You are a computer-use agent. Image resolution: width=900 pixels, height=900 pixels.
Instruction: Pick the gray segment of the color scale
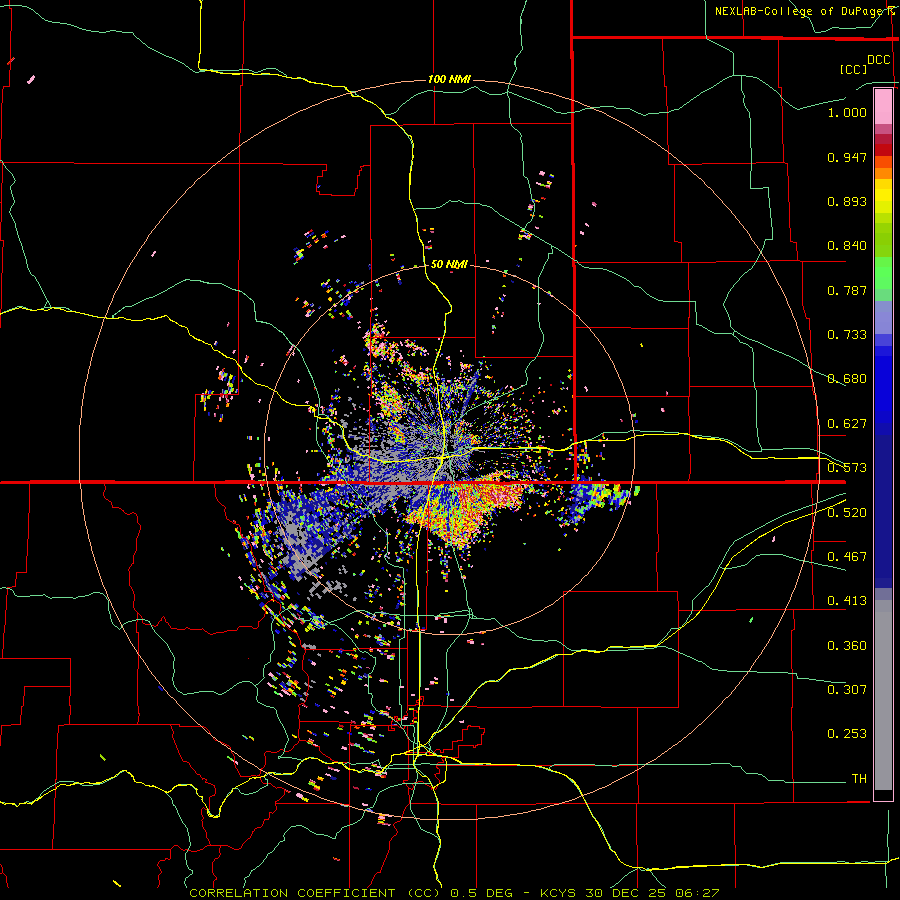pyautogui.click(x=883, y=695)
